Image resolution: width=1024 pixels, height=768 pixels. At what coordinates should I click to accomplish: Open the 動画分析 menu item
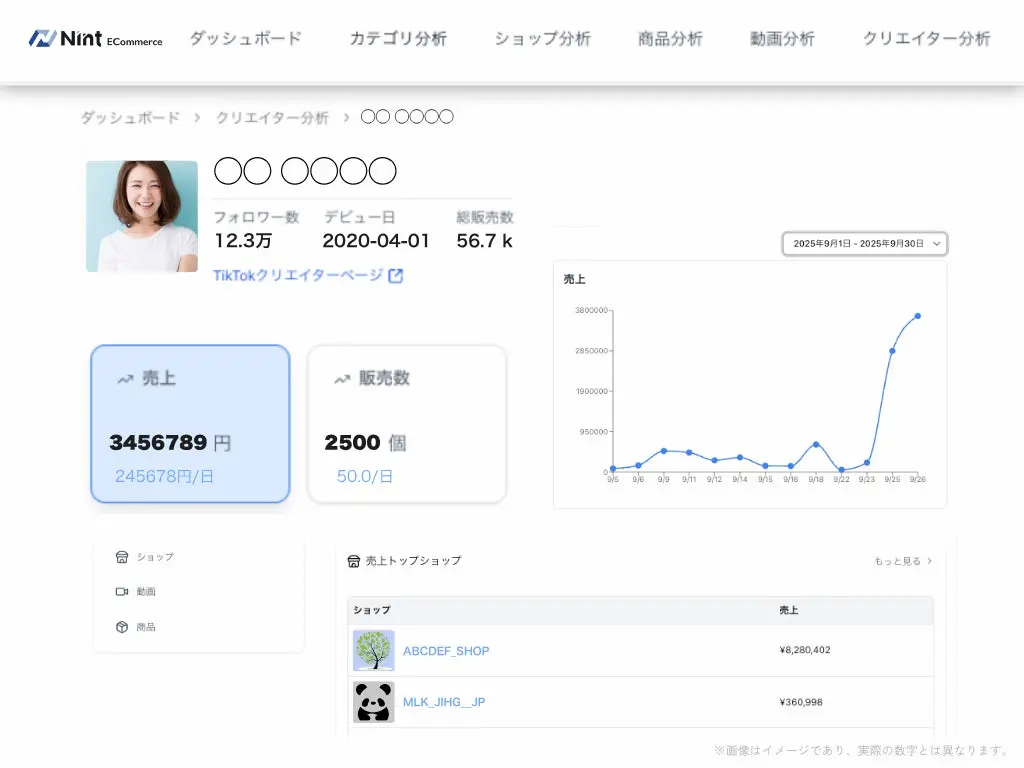coord(782,39)
